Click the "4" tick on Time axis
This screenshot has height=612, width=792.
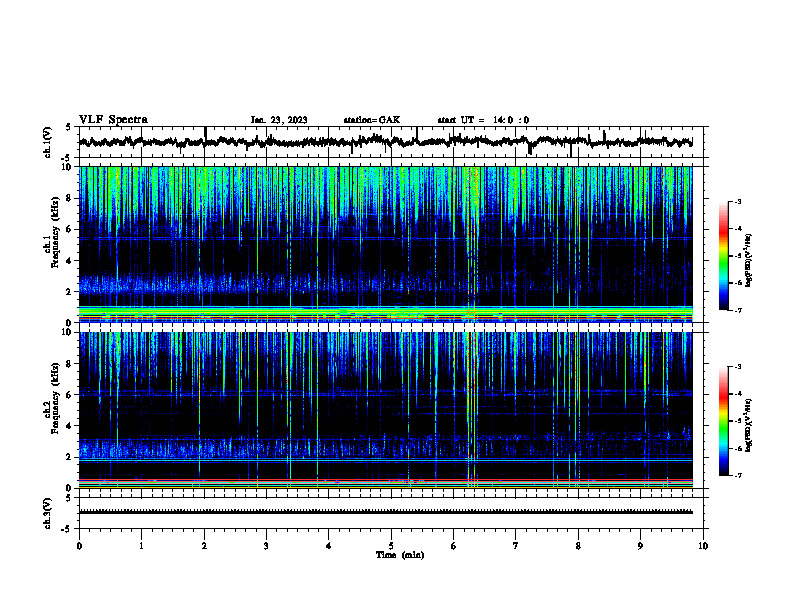329,546
